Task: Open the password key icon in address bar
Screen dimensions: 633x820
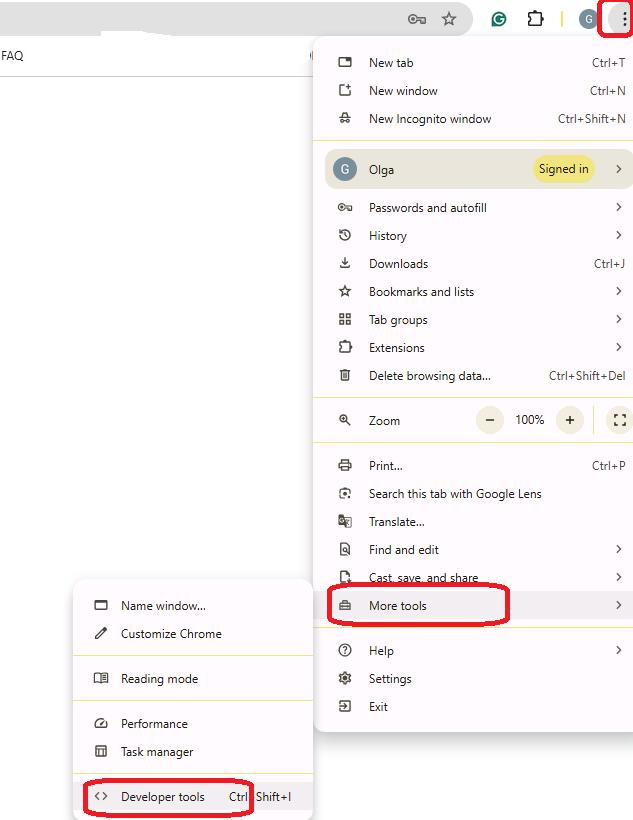Action: [417, 19]
